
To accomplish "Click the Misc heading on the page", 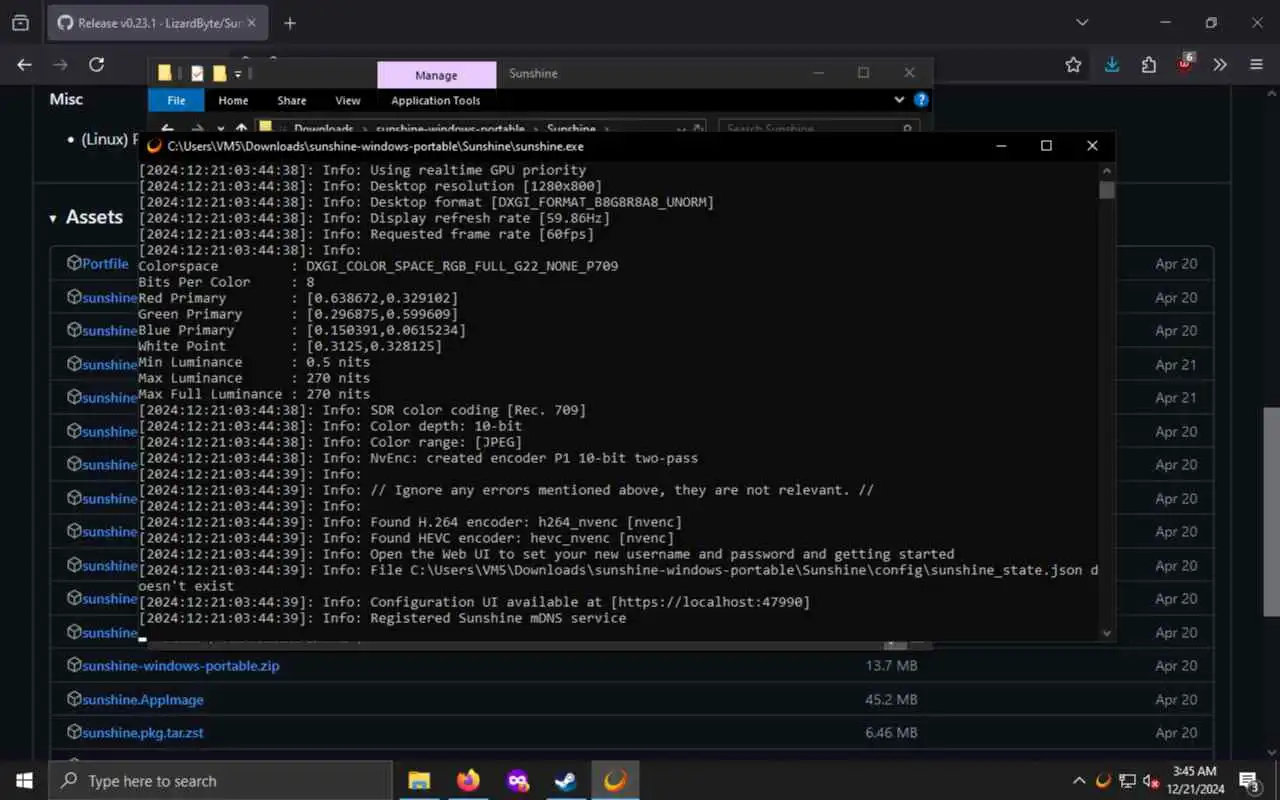I will [x=67, y=99].
